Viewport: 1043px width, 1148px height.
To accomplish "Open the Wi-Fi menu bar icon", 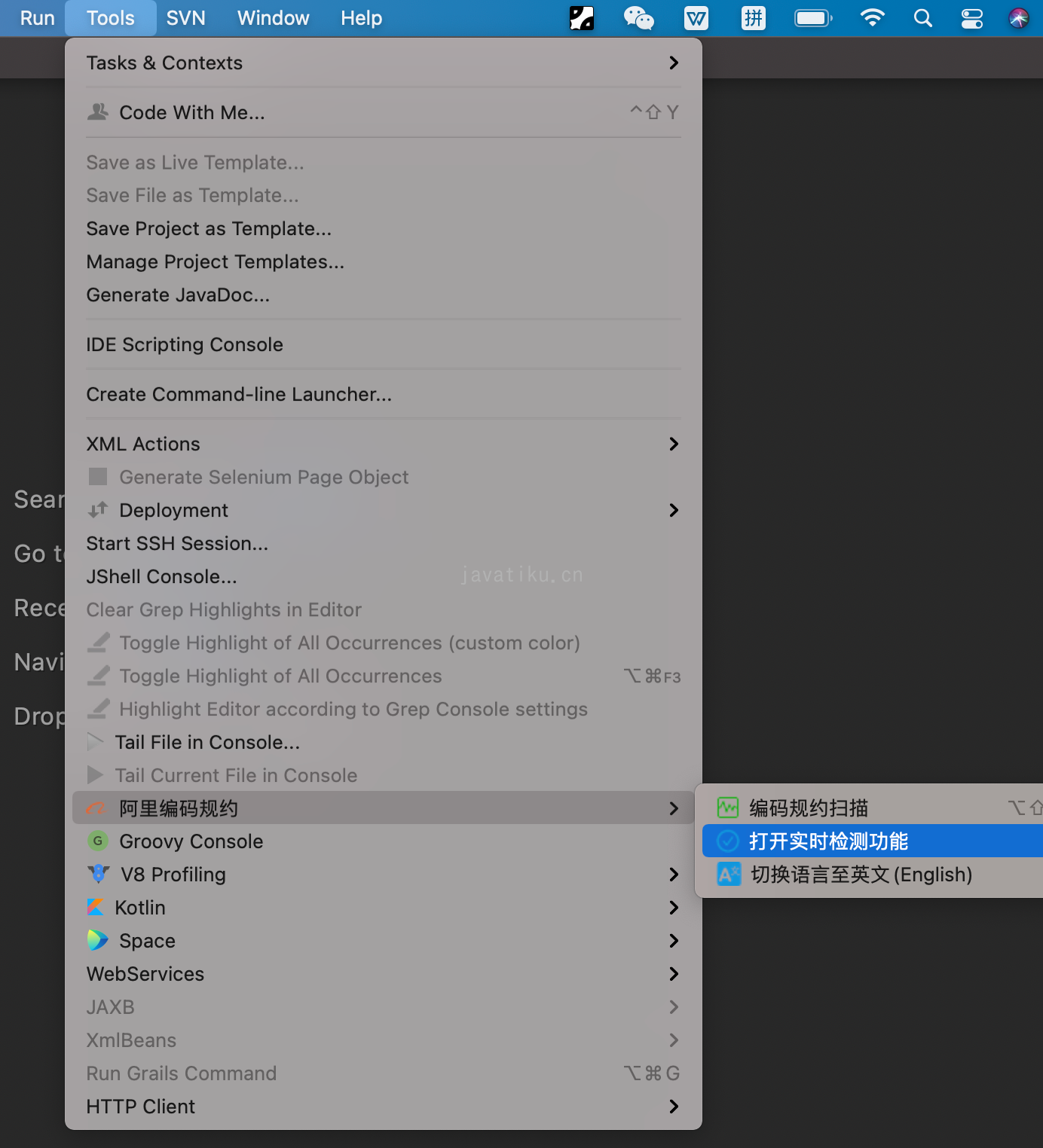I will pyautogui.click(x=872, y=18).
